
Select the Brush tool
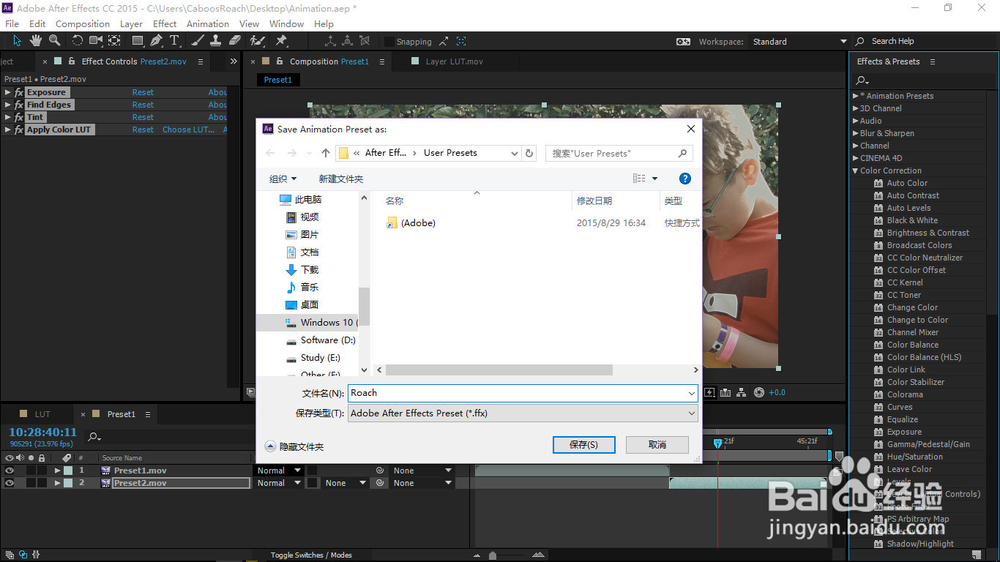[x=198, y=41]
